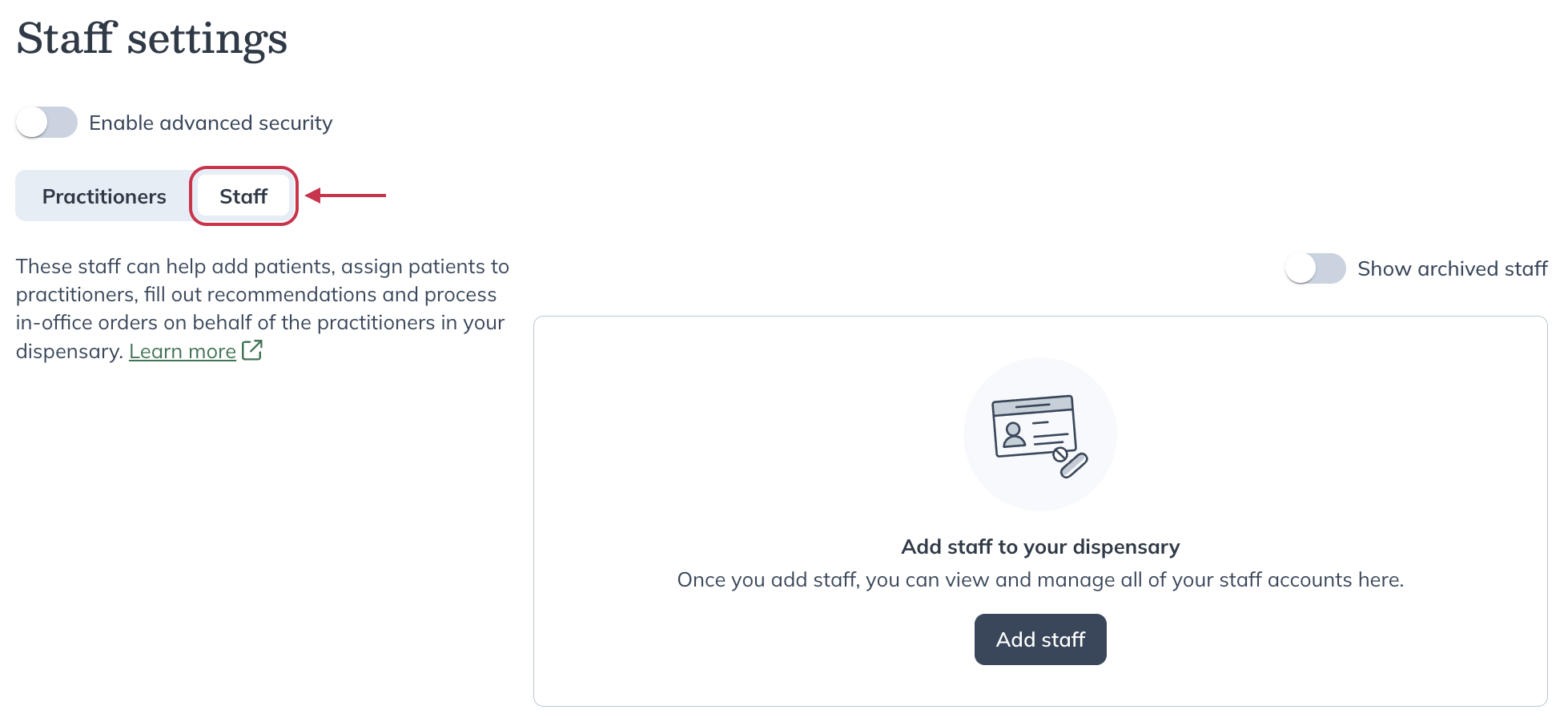The image size is (1568, 726).
Task: Turn on Show archived staff
Action: [x=1315, y=269]
